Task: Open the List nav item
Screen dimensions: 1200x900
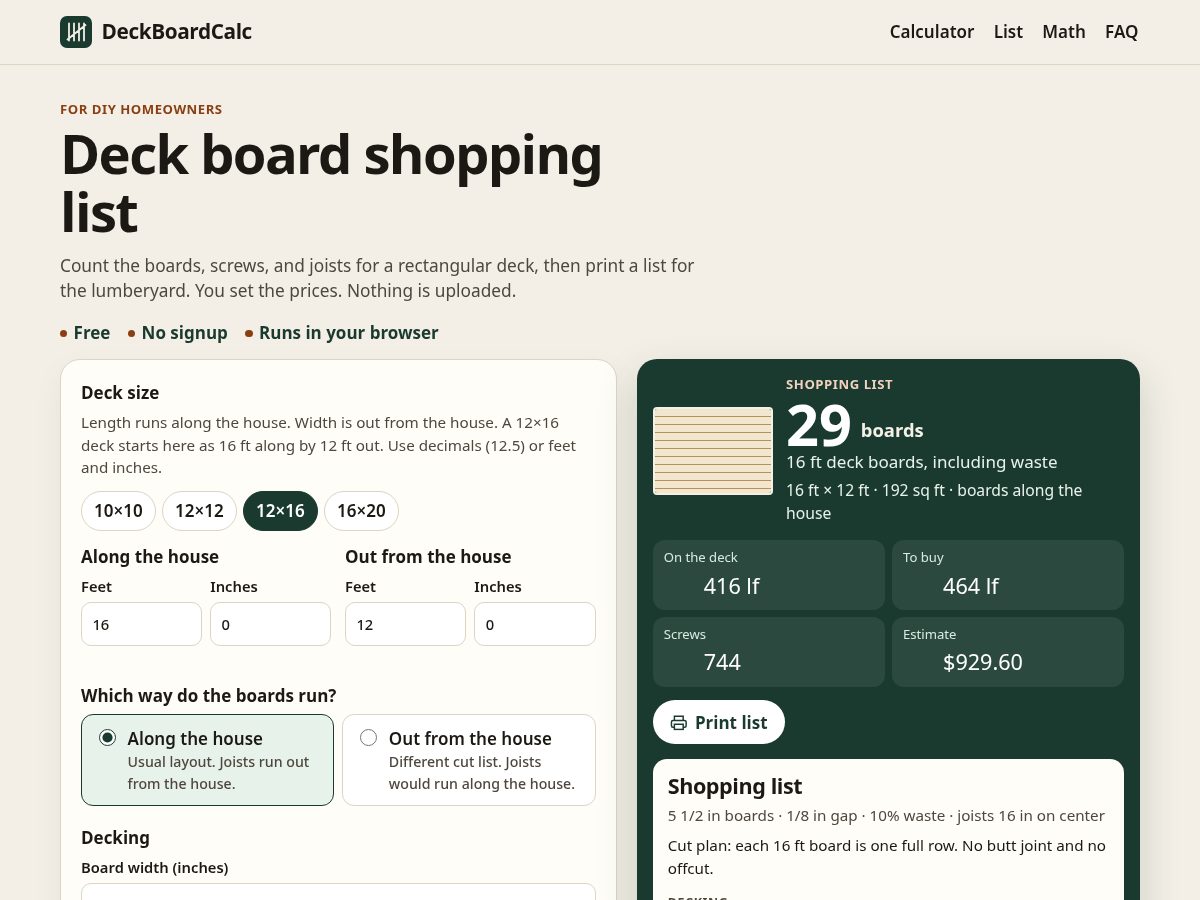Action: [1008, 32]
